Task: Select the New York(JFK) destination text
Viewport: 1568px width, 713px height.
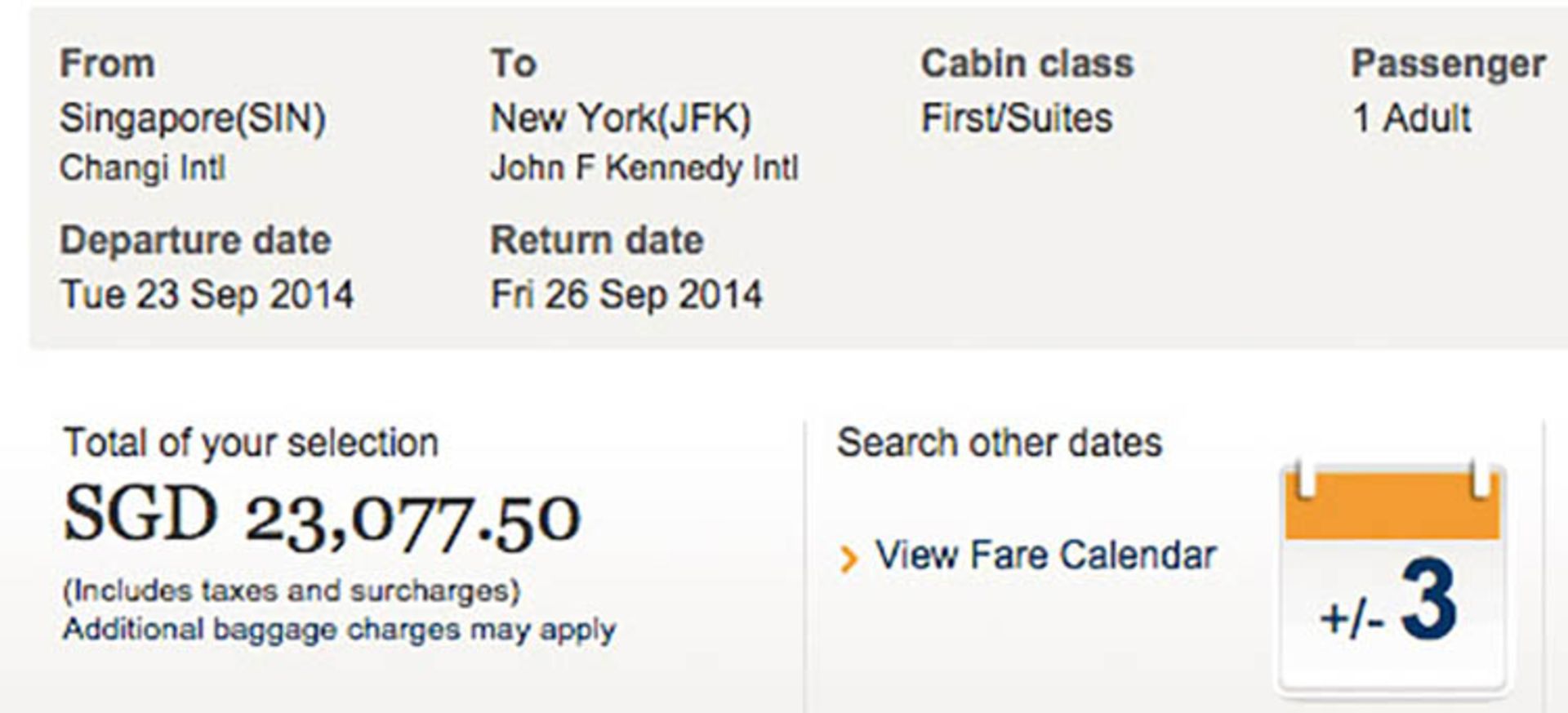Action: point(621,118)
